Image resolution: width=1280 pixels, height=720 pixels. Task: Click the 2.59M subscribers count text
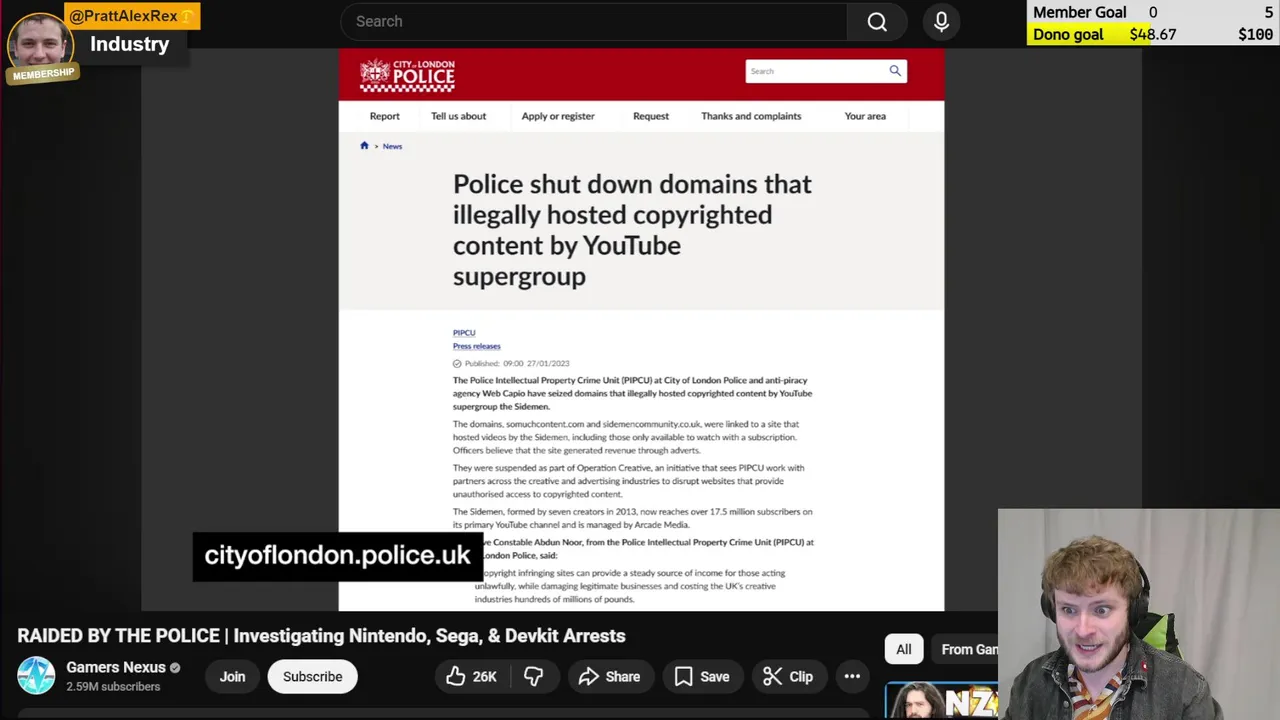tap(113, 687)
